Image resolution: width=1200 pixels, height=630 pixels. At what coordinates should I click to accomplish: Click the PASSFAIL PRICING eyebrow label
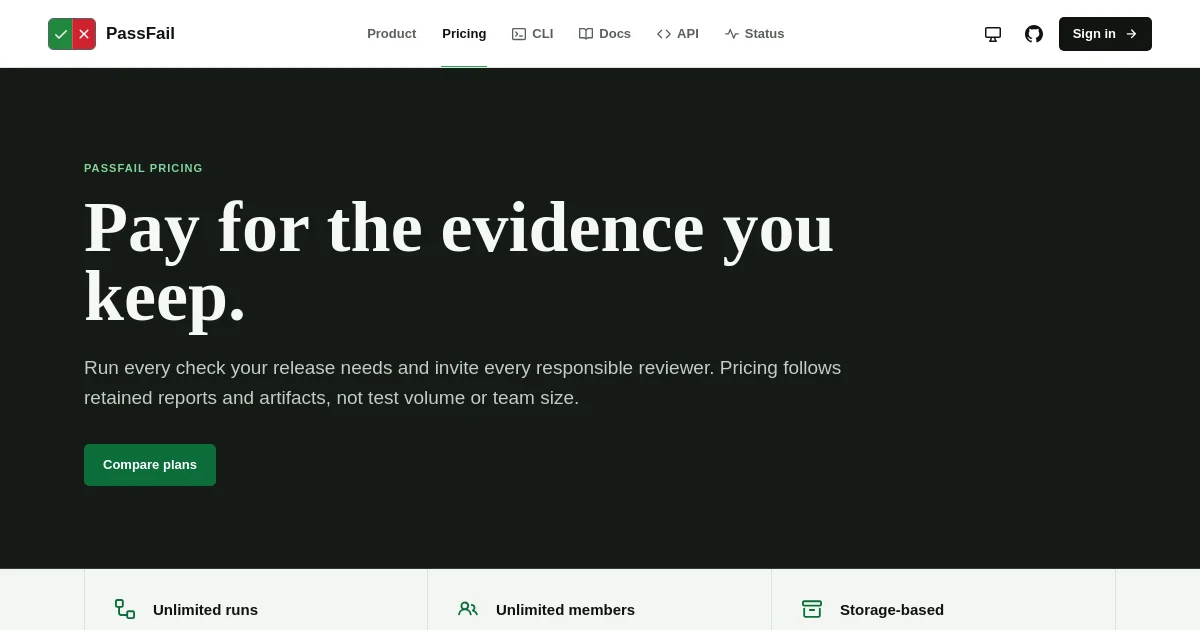click(143, 168)
